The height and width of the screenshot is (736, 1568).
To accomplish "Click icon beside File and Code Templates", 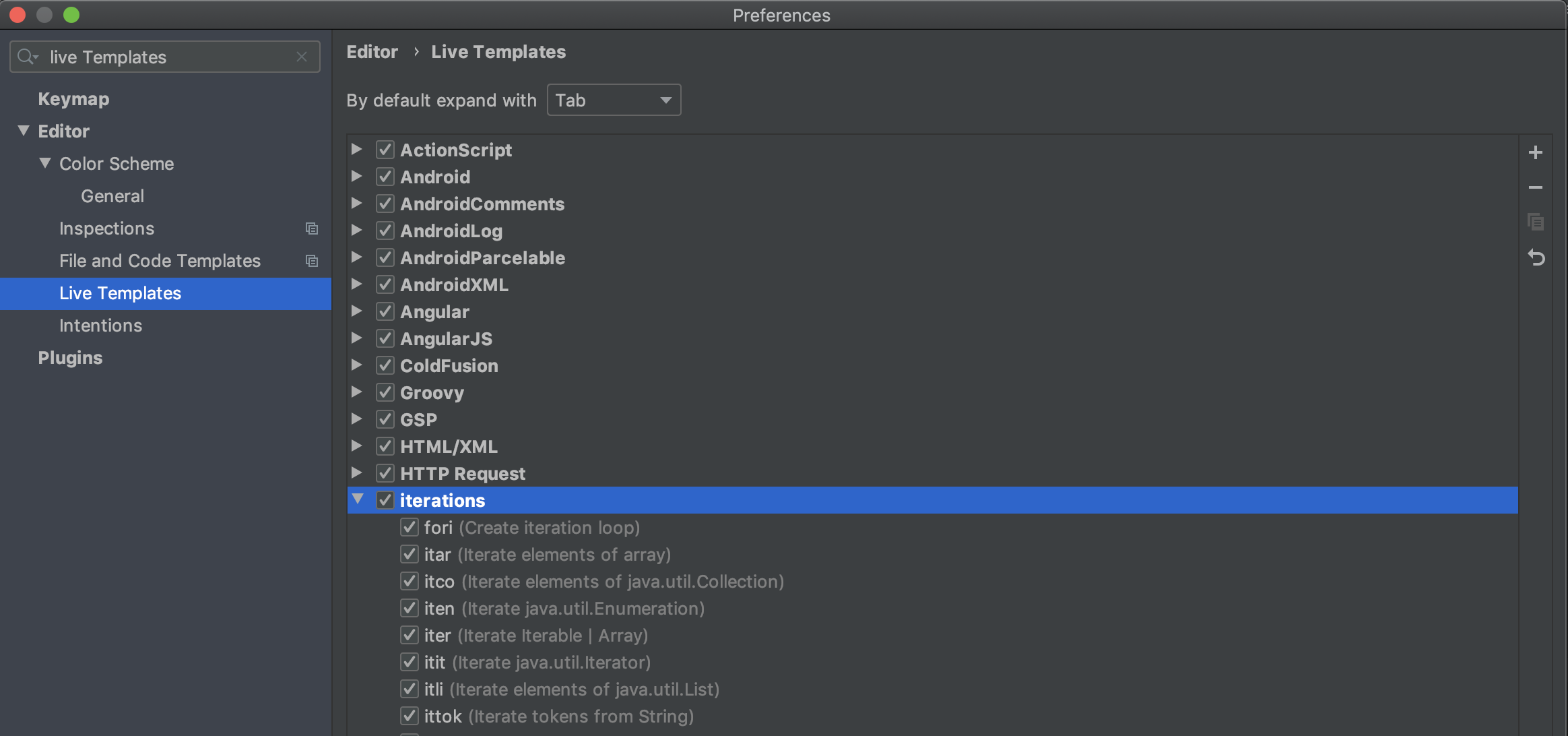I will [x=311, y=261].
